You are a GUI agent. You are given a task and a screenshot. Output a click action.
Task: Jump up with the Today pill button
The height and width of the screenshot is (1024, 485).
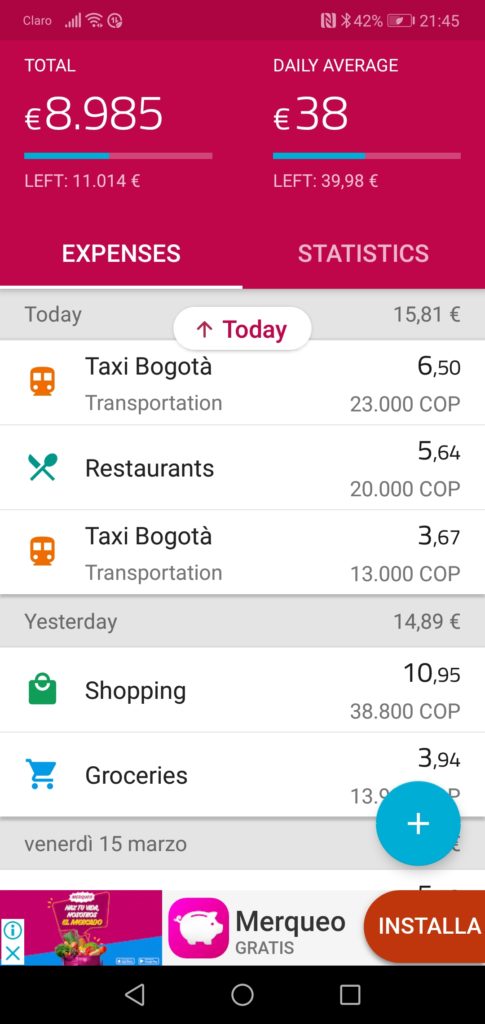(242, 329)
